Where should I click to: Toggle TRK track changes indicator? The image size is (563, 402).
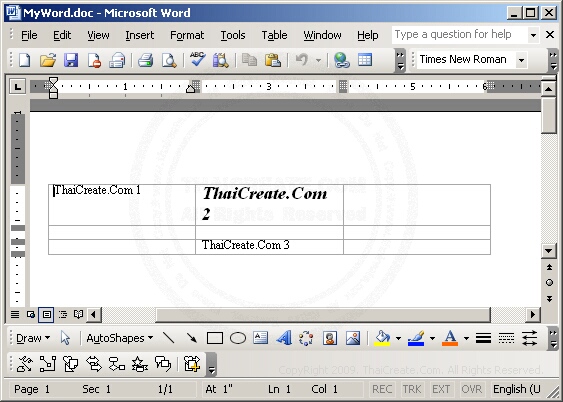pos(411,389)
